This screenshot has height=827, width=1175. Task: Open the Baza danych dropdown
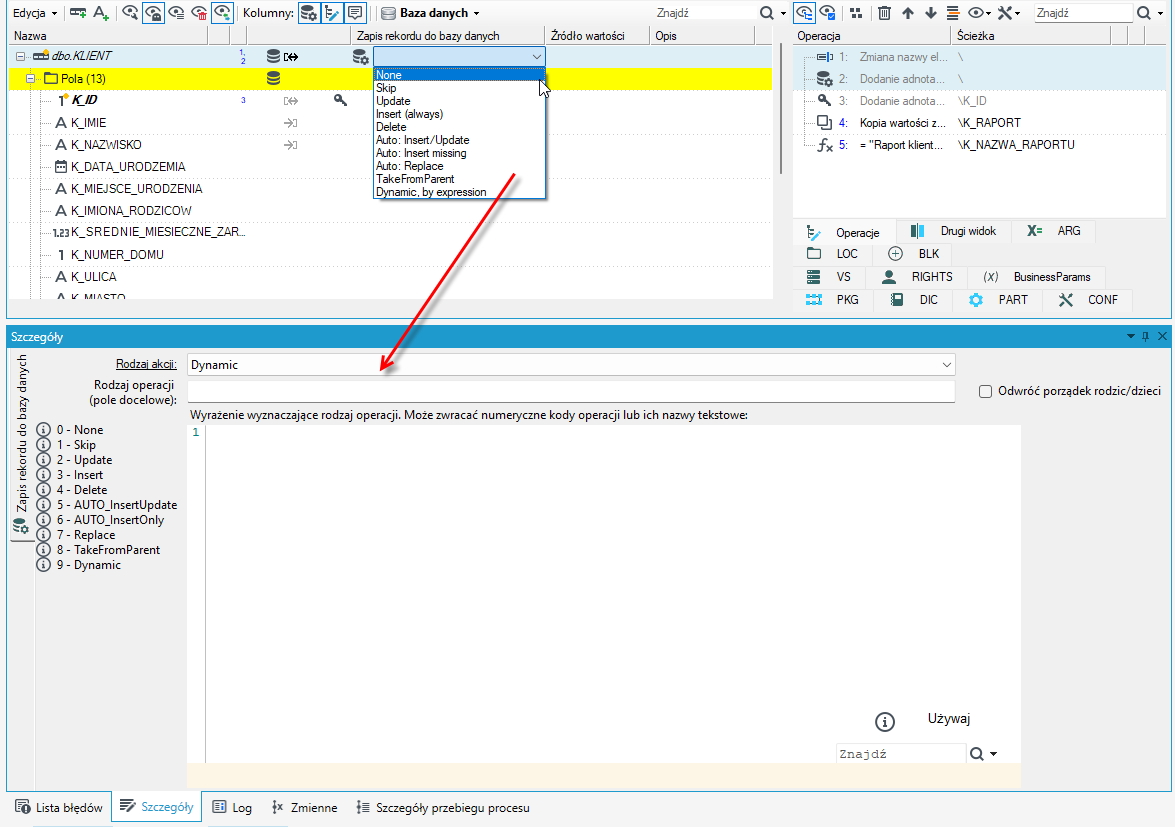point(430,13)
